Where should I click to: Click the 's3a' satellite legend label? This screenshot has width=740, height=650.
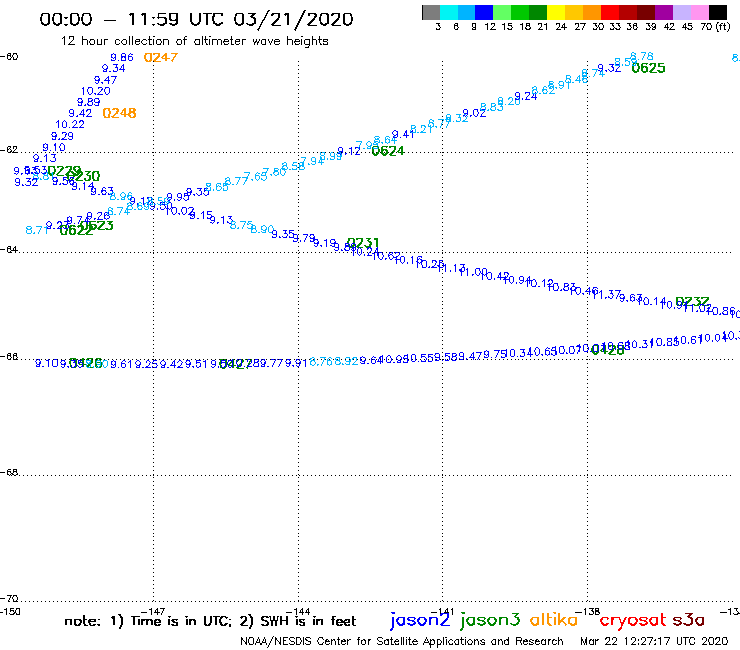(x=689, y=620)
